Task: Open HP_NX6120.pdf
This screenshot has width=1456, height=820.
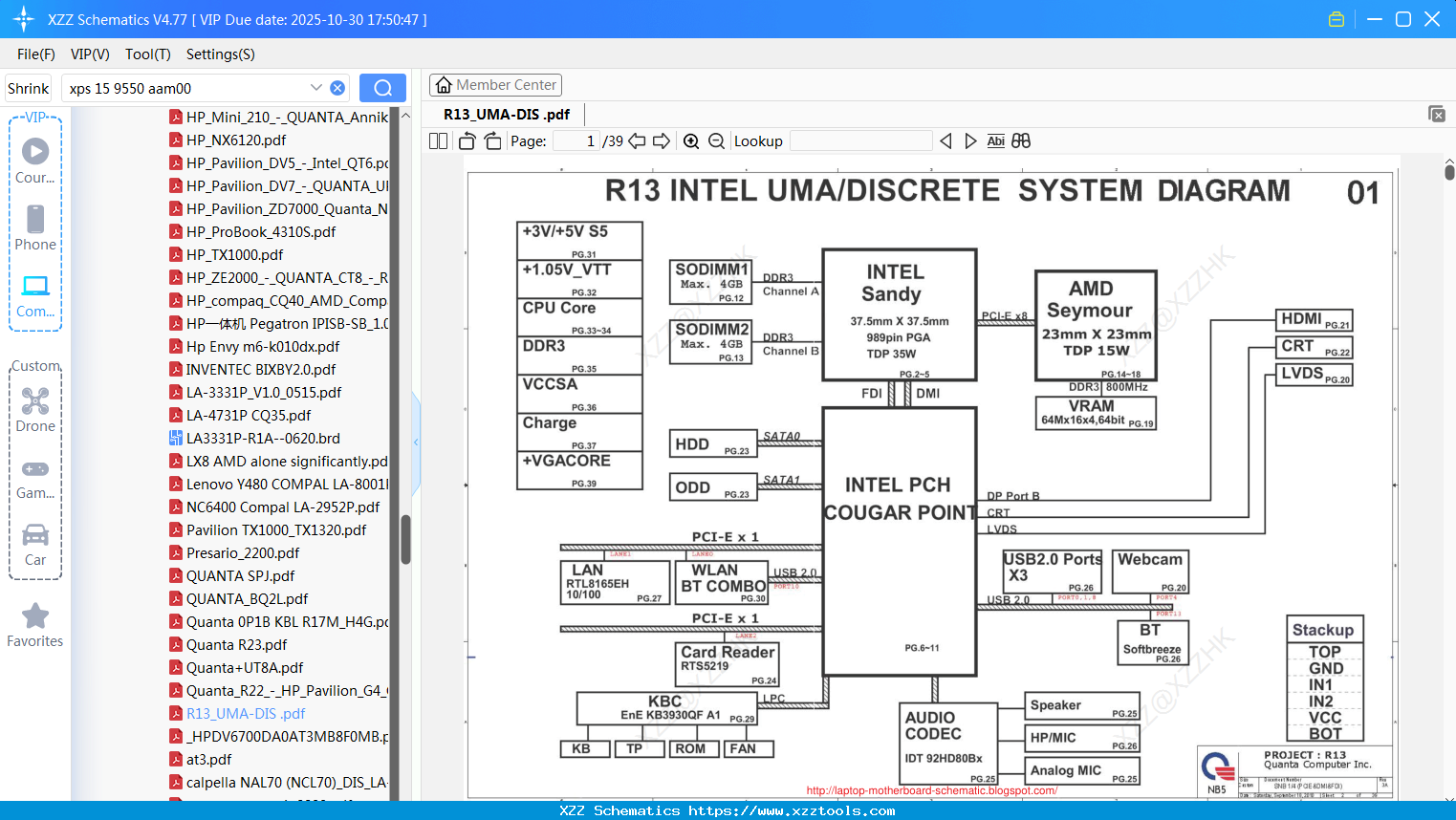Action: click(x=236, y=140)
